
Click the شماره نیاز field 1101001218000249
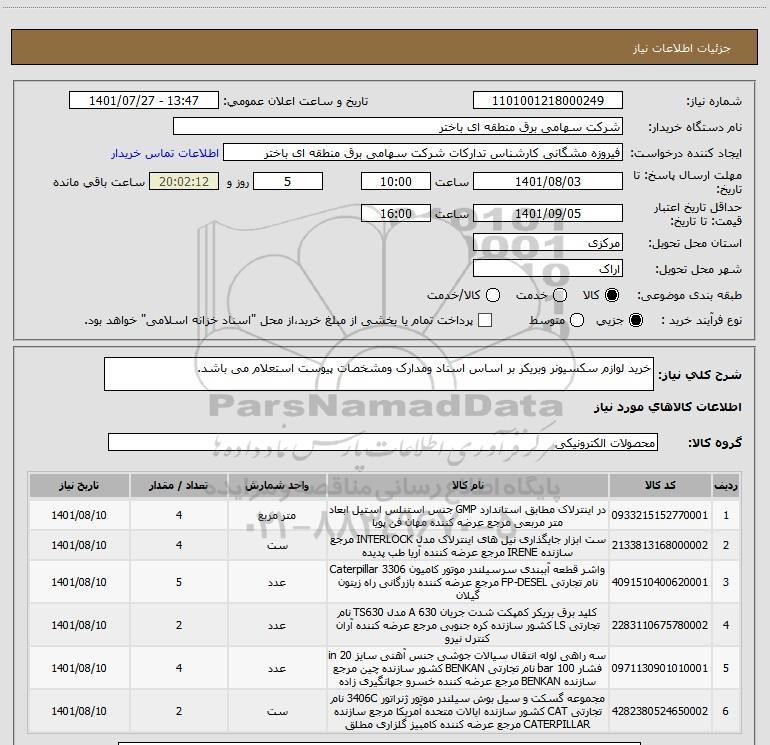(x=548, y=100)
